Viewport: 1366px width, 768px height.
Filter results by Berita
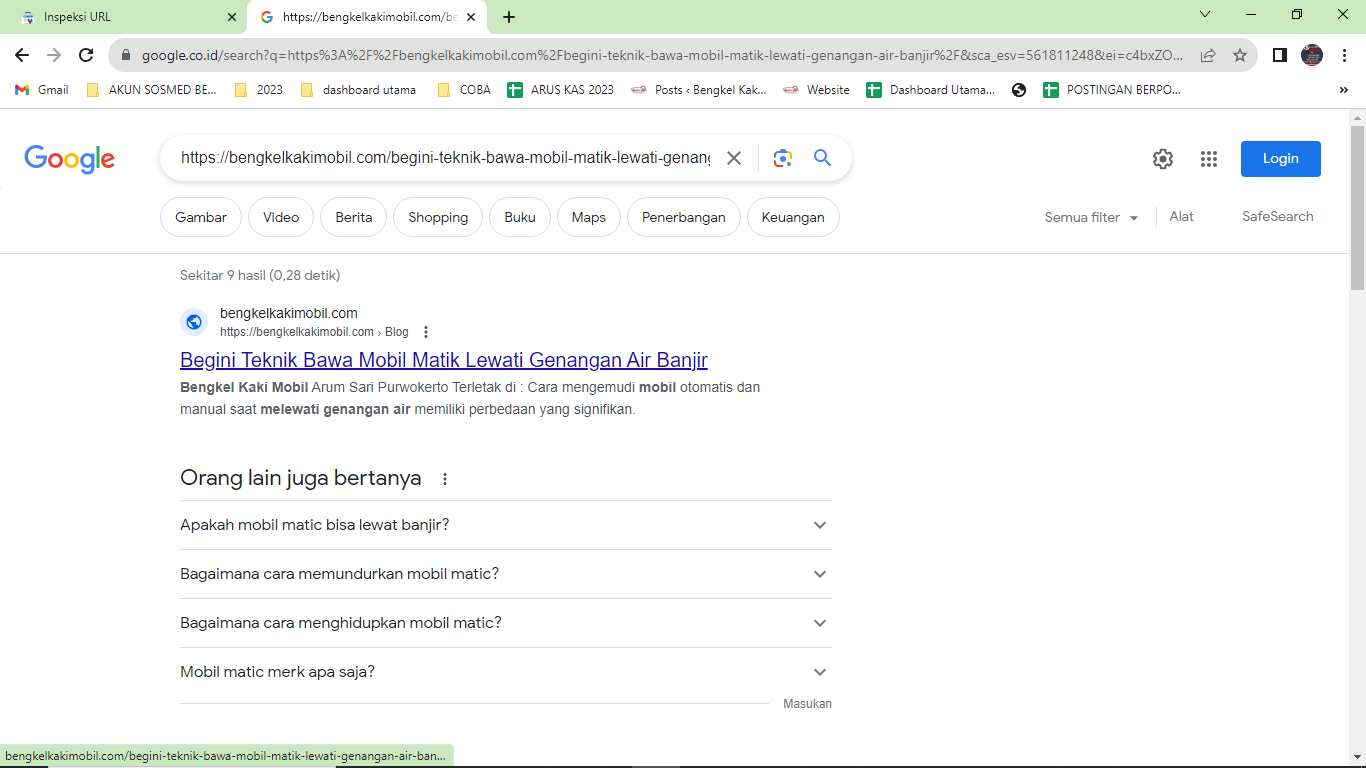pyautogui.click(x=354, y=217)
